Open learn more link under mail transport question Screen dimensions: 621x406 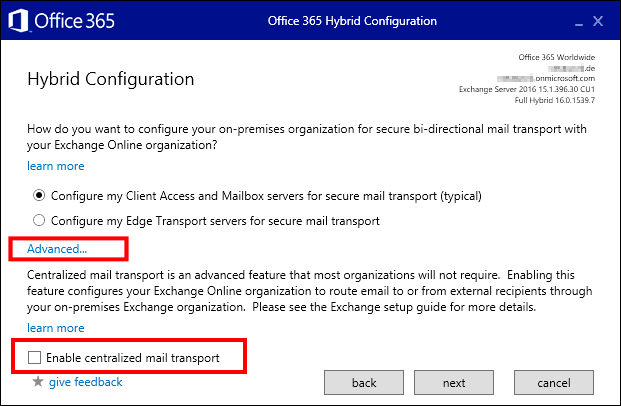tap(55, 166)
